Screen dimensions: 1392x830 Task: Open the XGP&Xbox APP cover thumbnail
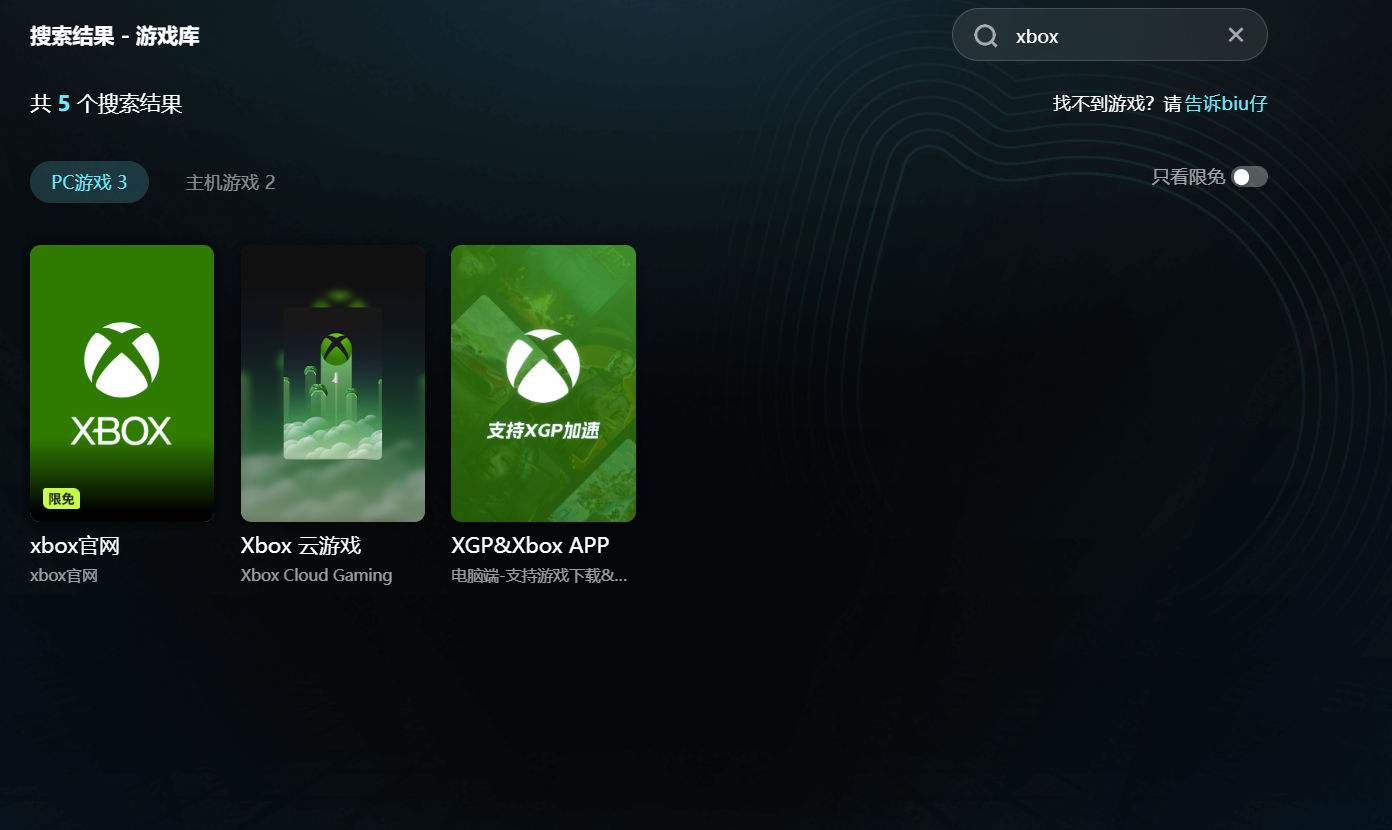click(543, 383)
